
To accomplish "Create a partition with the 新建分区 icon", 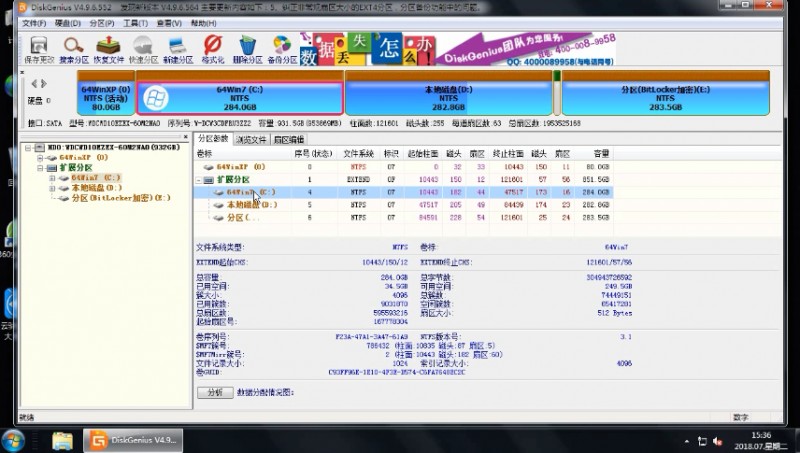I will pyautogui.click(x=178, y=50).
